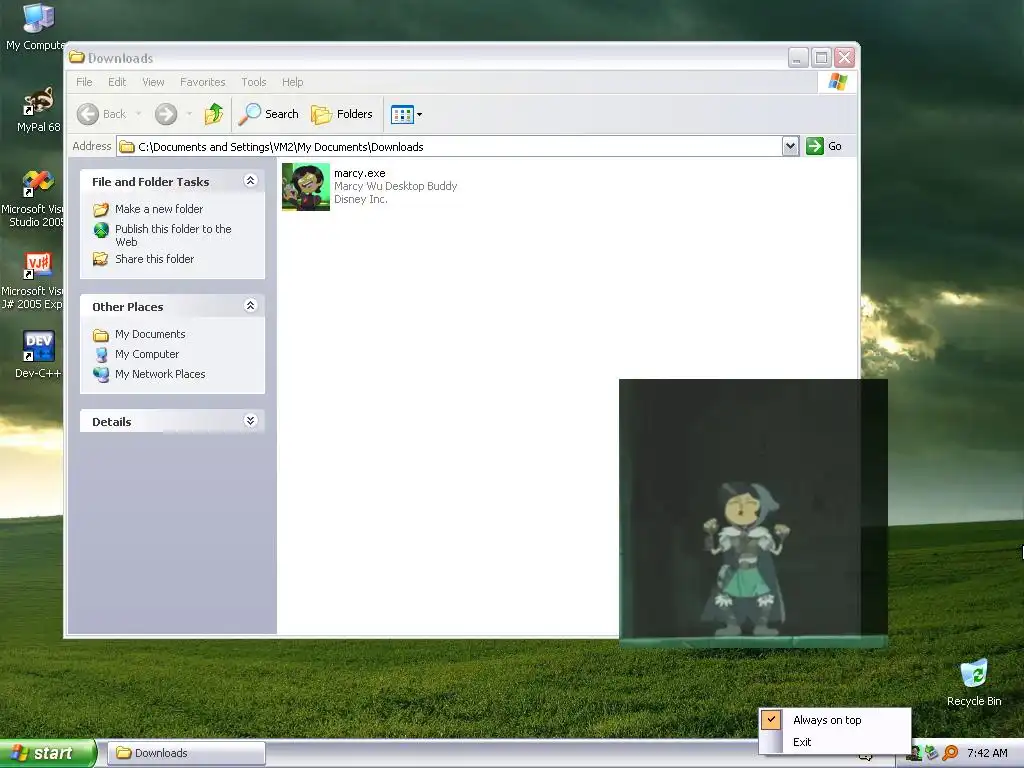
Task: Close the Downloads window
Action: click(x=844, y=57)
